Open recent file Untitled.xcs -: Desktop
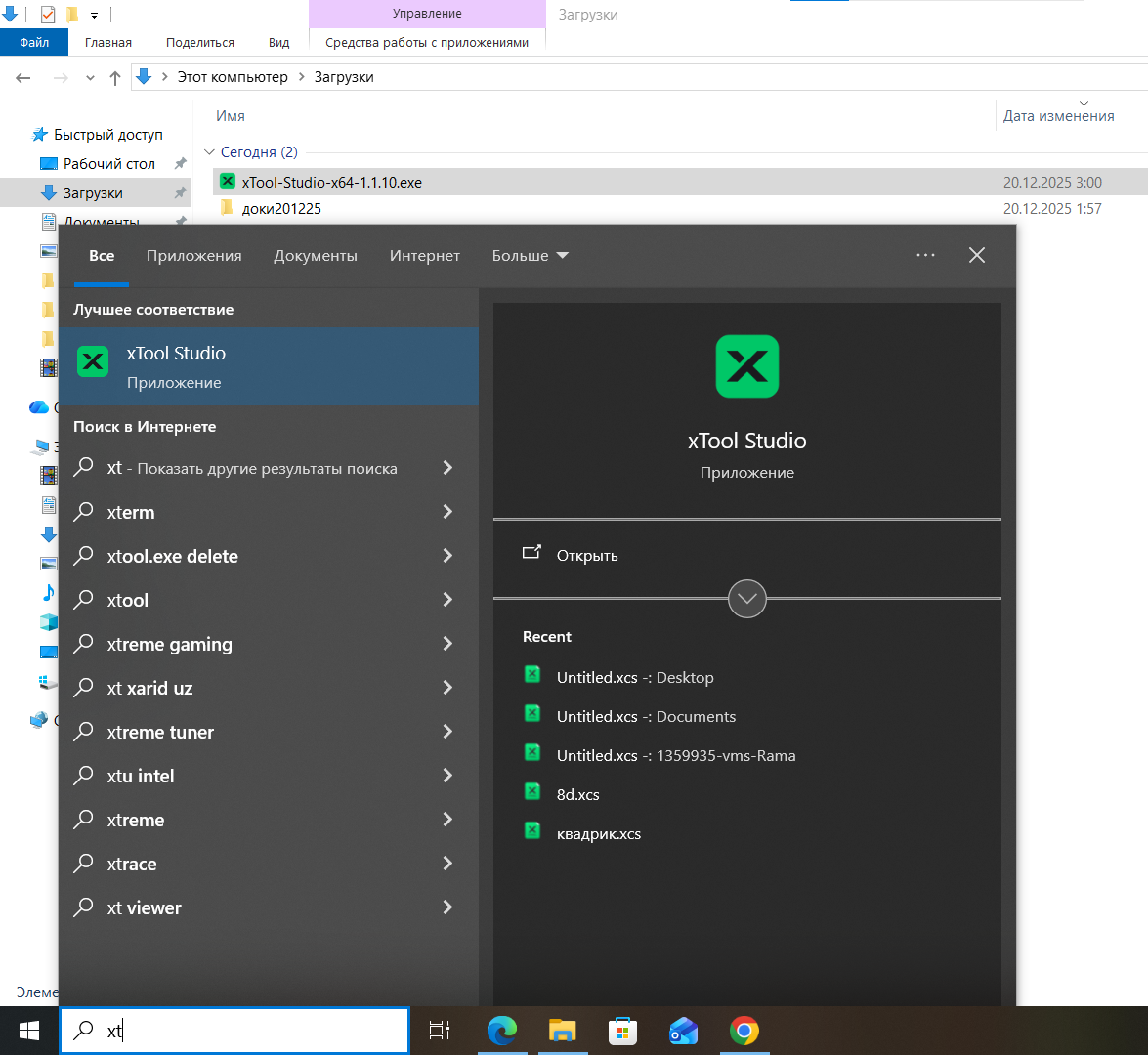 (635, 677)
